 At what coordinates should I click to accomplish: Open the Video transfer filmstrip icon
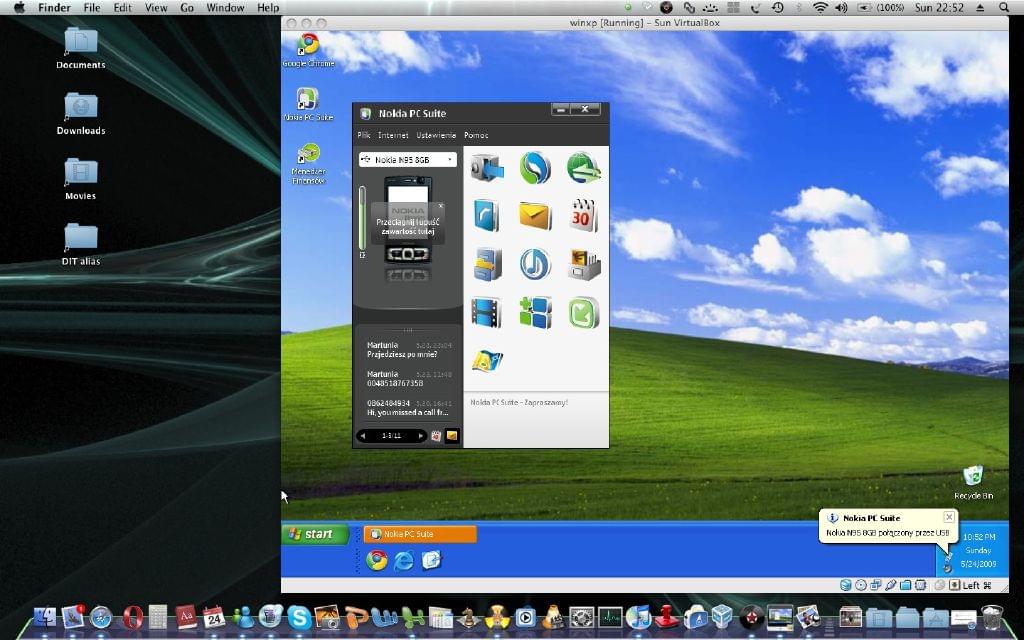click(487, 312)
